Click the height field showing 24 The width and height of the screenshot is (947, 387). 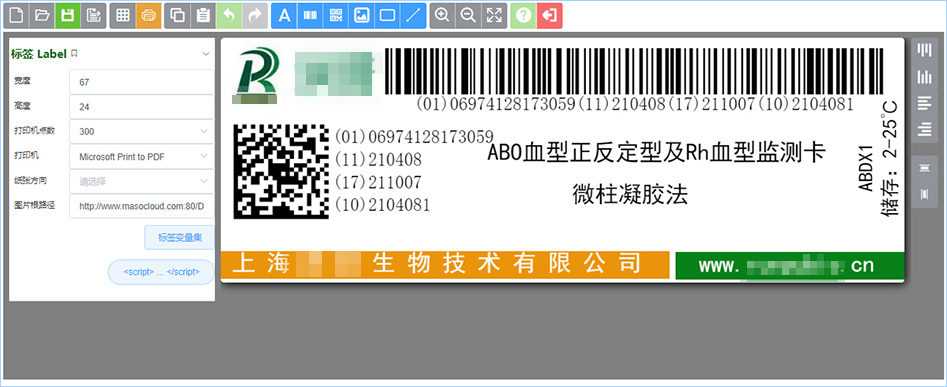pyautogui.click(x=142, y=107)
